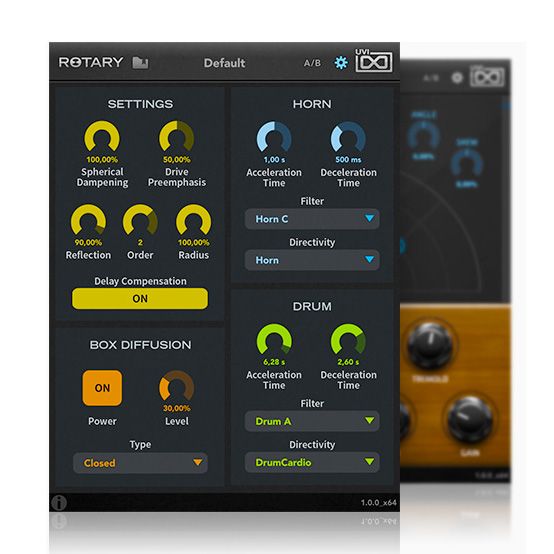Click the ROTARY logo title

(x=91, y=63)
